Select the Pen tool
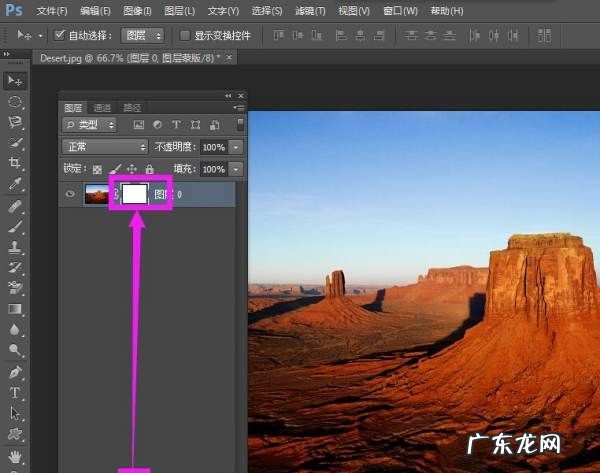600x473 pixels. coord(15,372)
